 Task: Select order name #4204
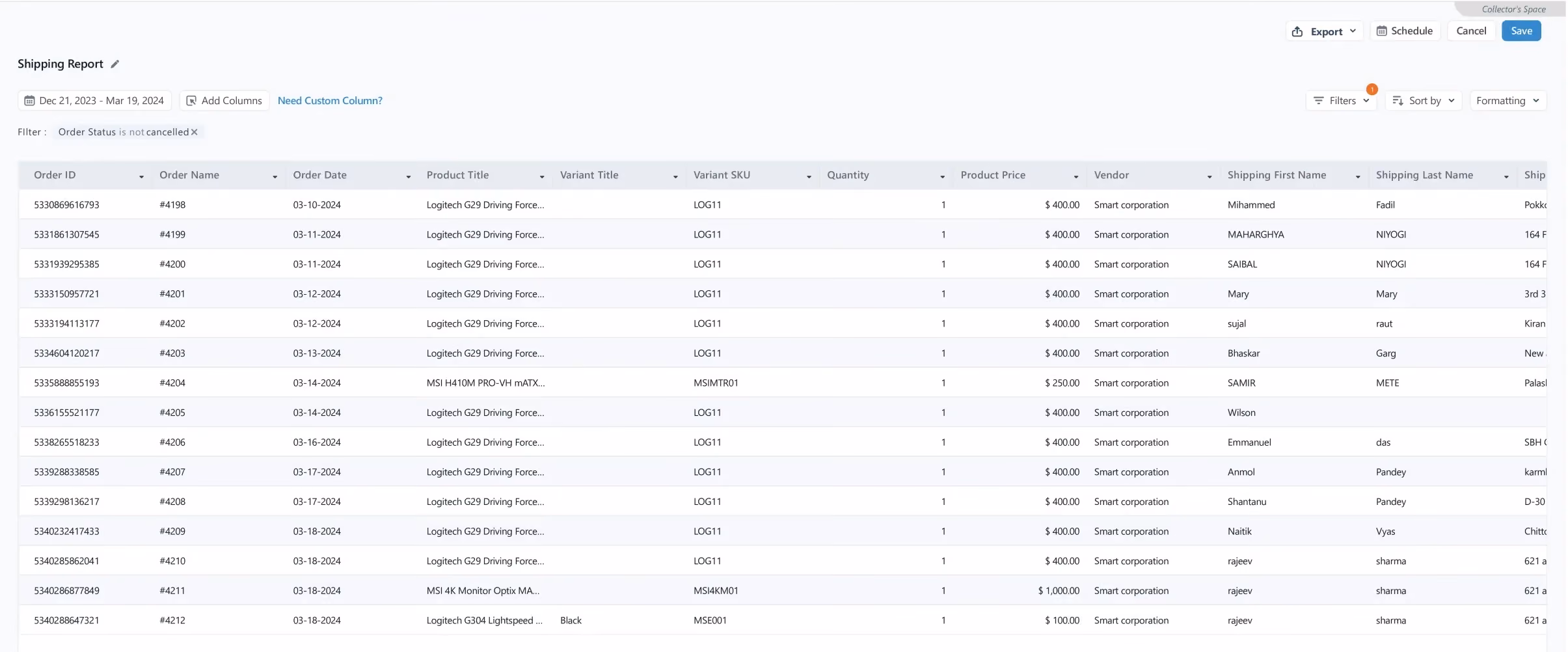click(172, 383)
